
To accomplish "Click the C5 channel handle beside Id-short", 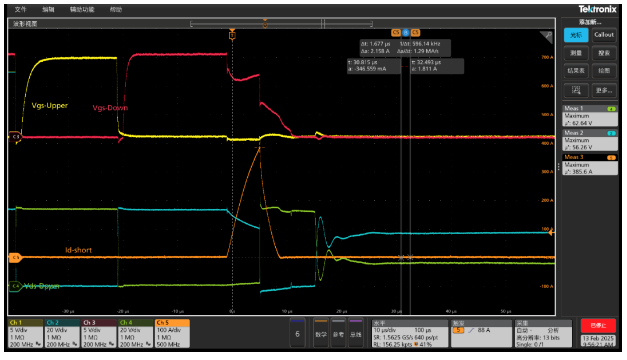I will click(x=15, y=257).
